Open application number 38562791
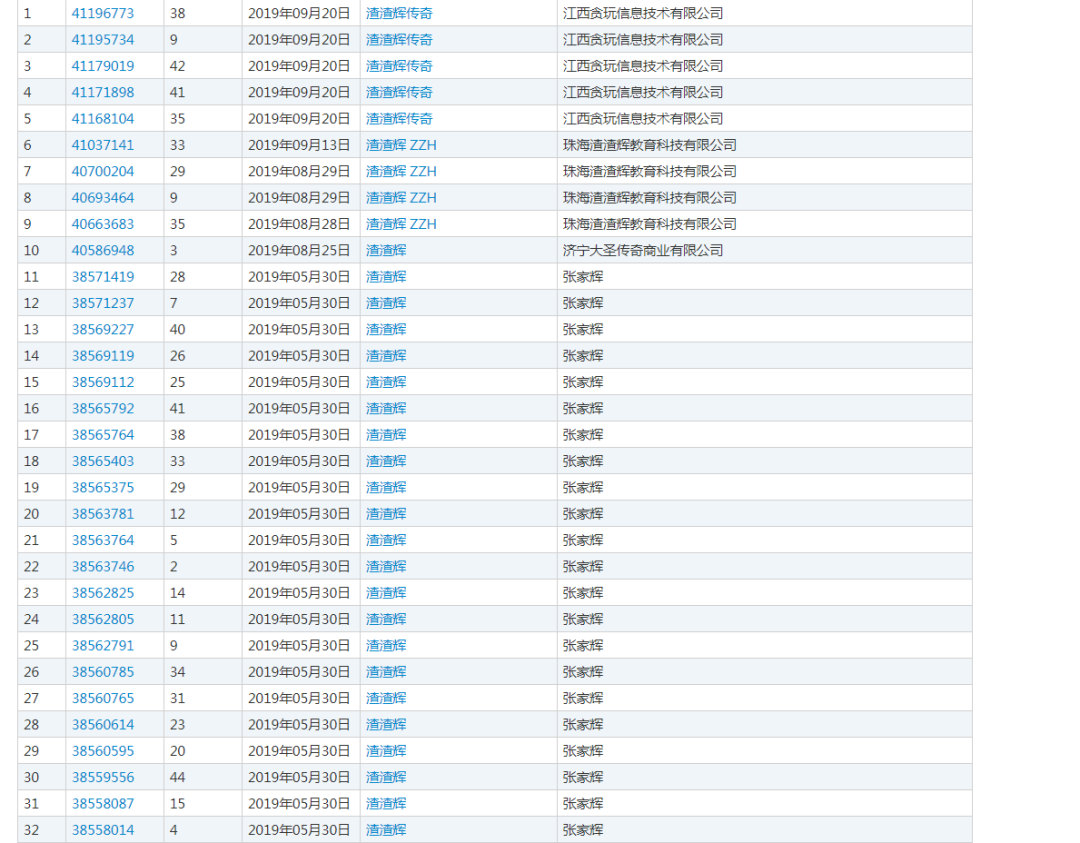Image resolution: width=1080 pixels, height=843 pixels. [x=103, y=645]
